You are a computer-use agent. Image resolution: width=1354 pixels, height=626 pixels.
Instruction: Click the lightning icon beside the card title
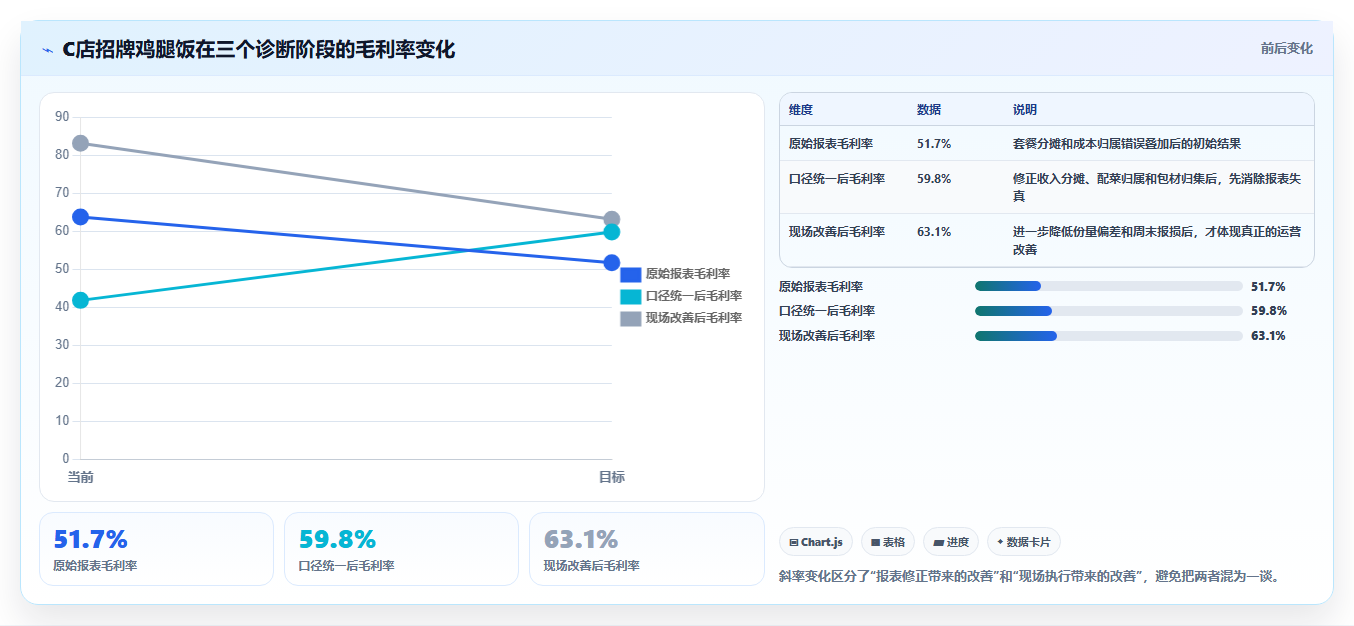(48, 50)
